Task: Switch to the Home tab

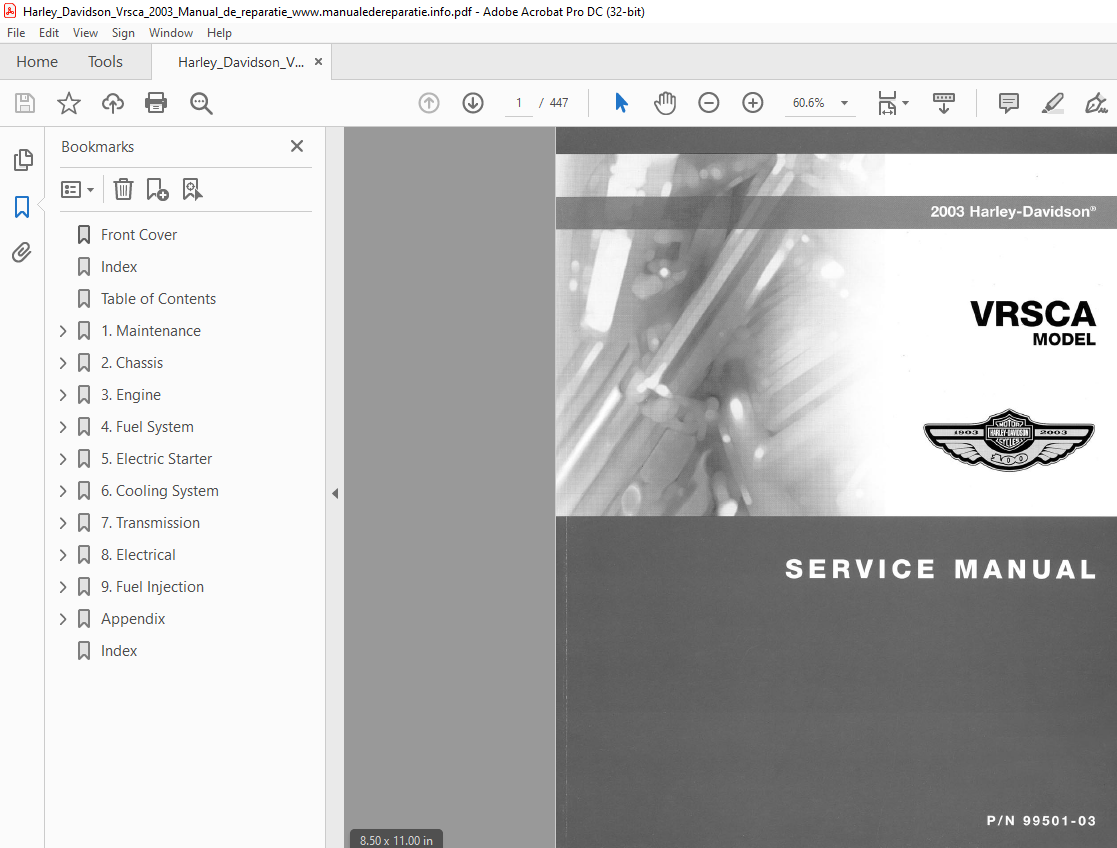Action: point(37,62)
